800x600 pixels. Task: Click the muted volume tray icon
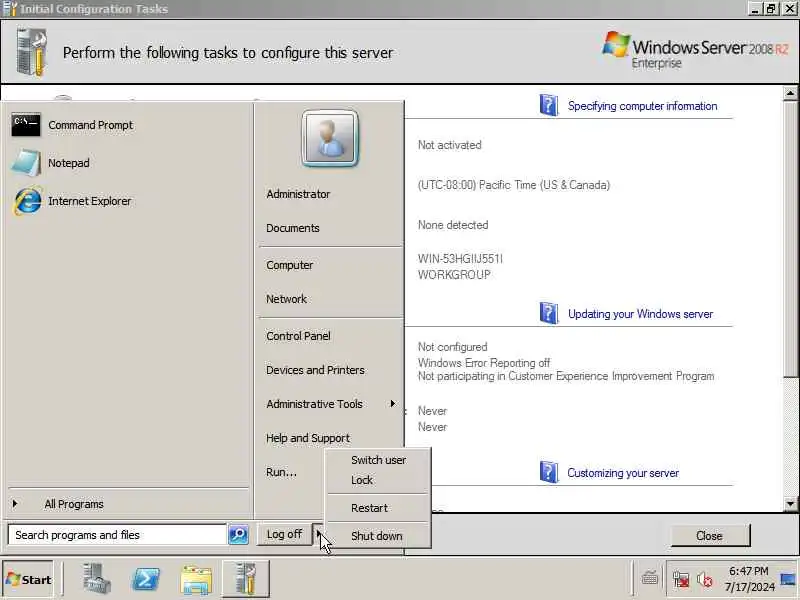tap(705, 580)
